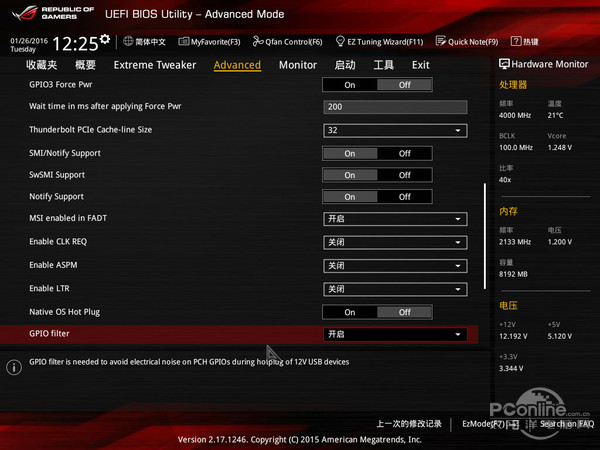
Task: Select the Advanced tab
Action: (x=237, y=65)
